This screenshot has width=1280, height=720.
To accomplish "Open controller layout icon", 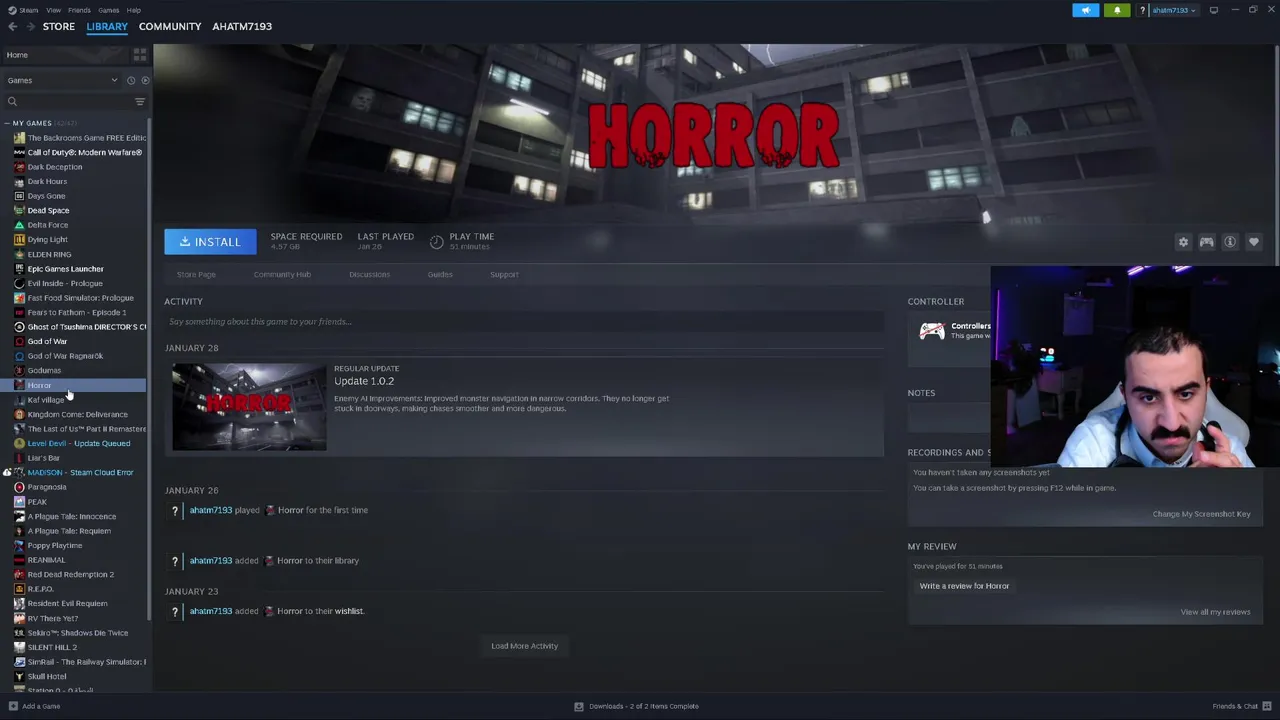I will [1207, 242].
